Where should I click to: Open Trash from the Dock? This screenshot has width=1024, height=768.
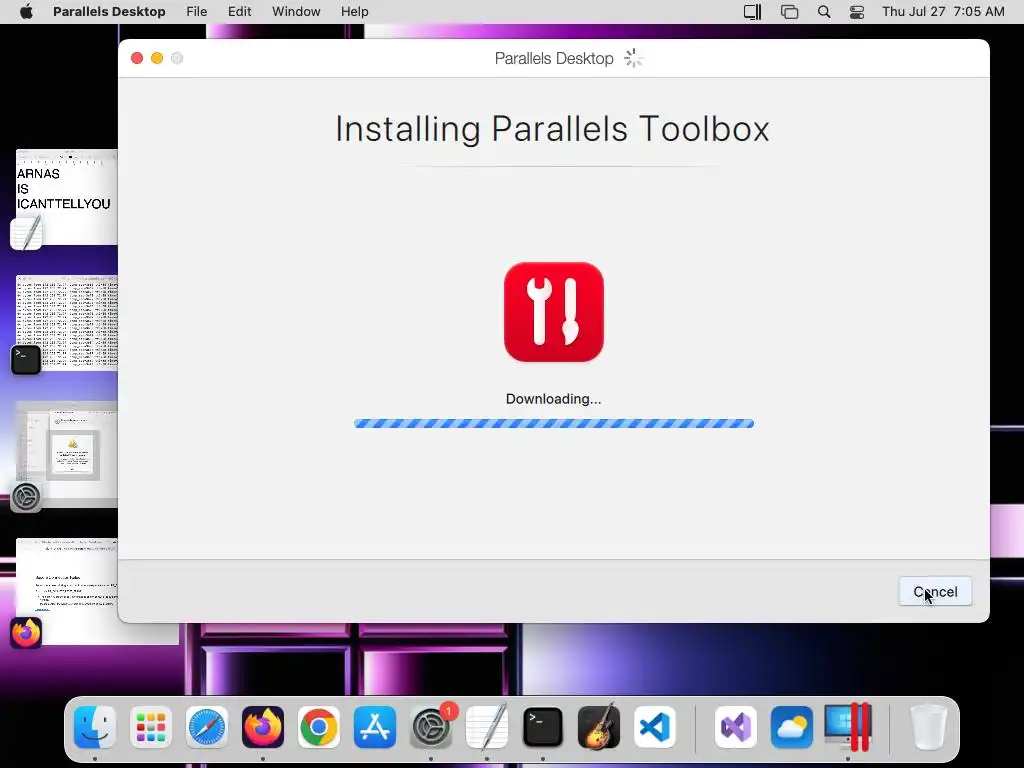click(x=929, y=727)
